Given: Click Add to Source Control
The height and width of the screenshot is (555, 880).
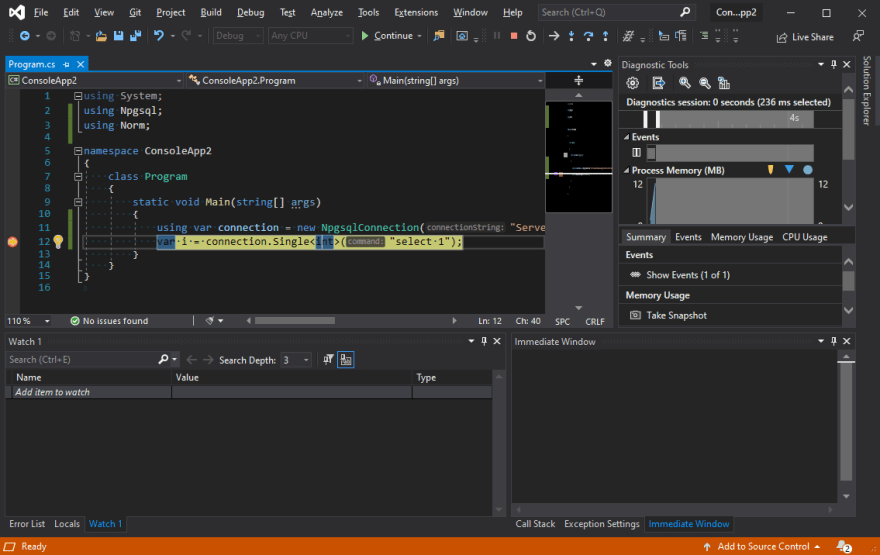Looking at the screenshot, I should [762, 546].
